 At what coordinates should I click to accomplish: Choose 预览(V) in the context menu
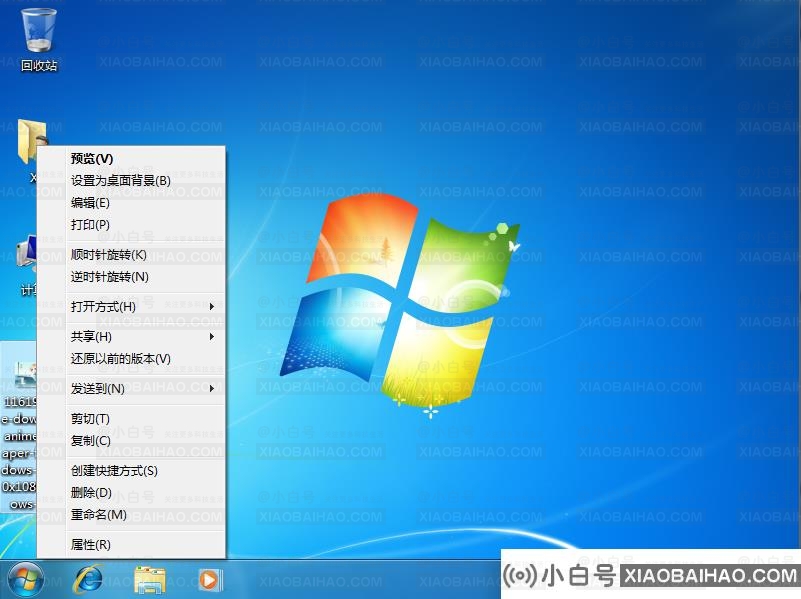[x=132, y=159]
